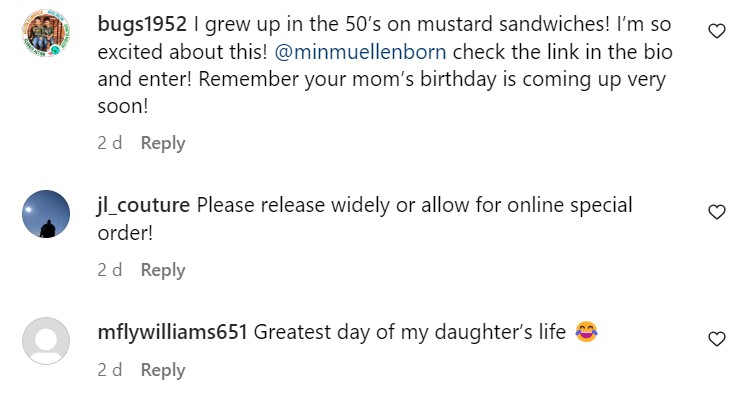The height and width of the screenshot is (405, 742).
Task: Open mflywilliams651's default avatar
Action: [46, 341]
